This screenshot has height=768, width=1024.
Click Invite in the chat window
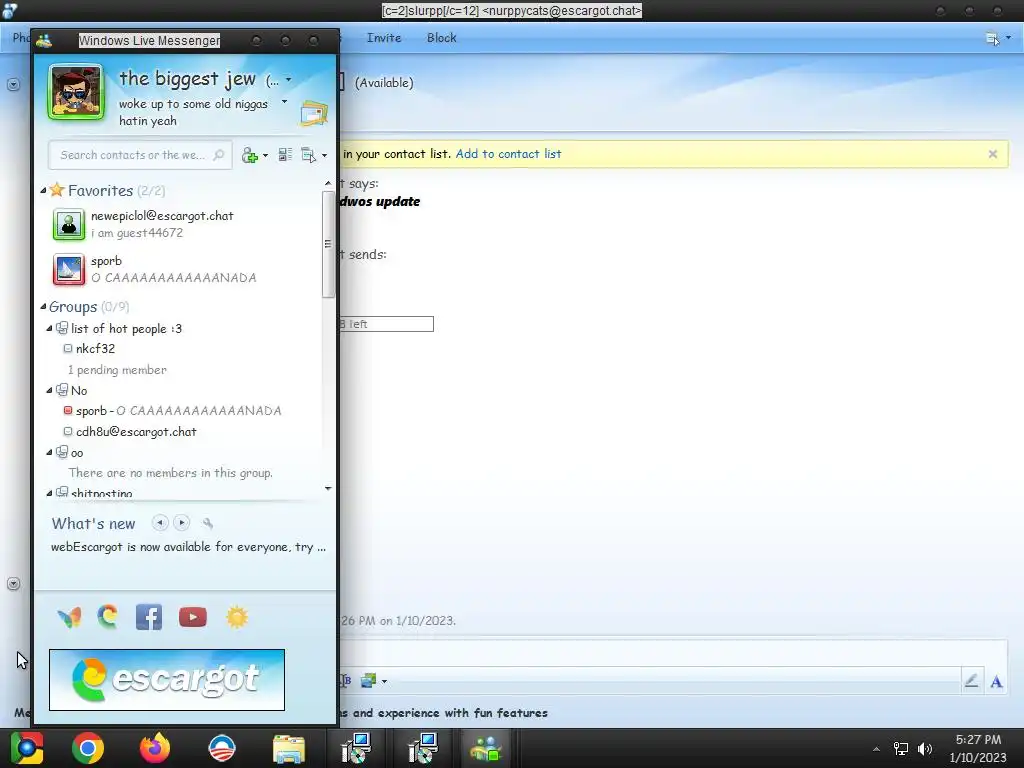click(384, 38)
